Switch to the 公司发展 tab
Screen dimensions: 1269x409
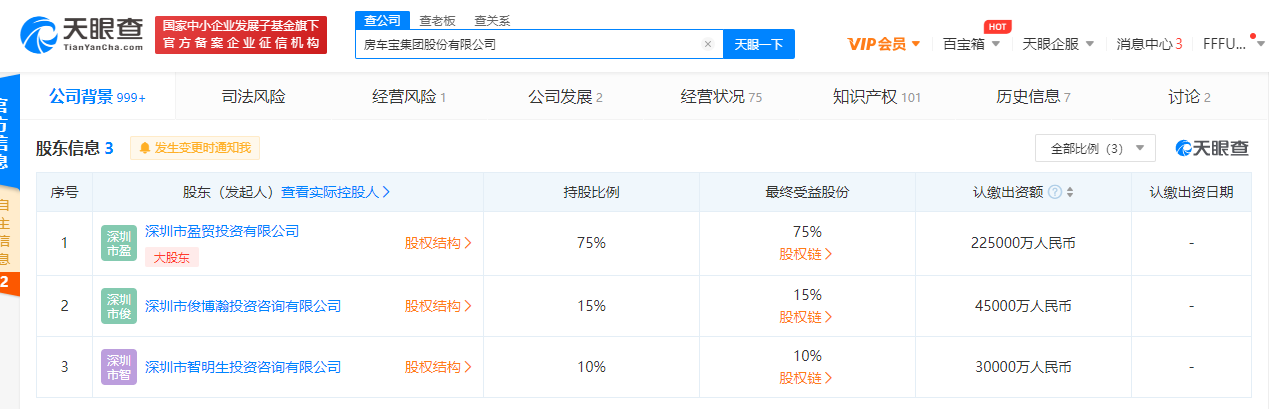click(565, 97)
